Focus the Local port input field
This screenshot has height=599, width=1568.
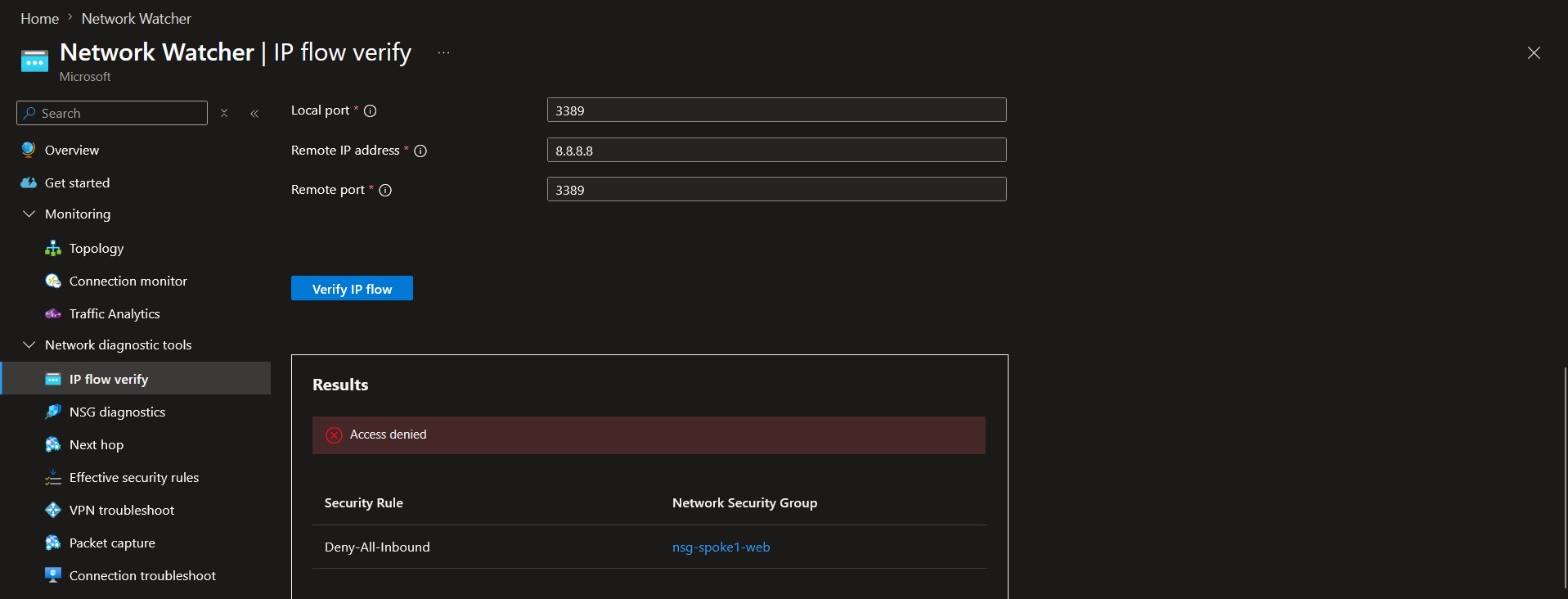tap(776, 110)
